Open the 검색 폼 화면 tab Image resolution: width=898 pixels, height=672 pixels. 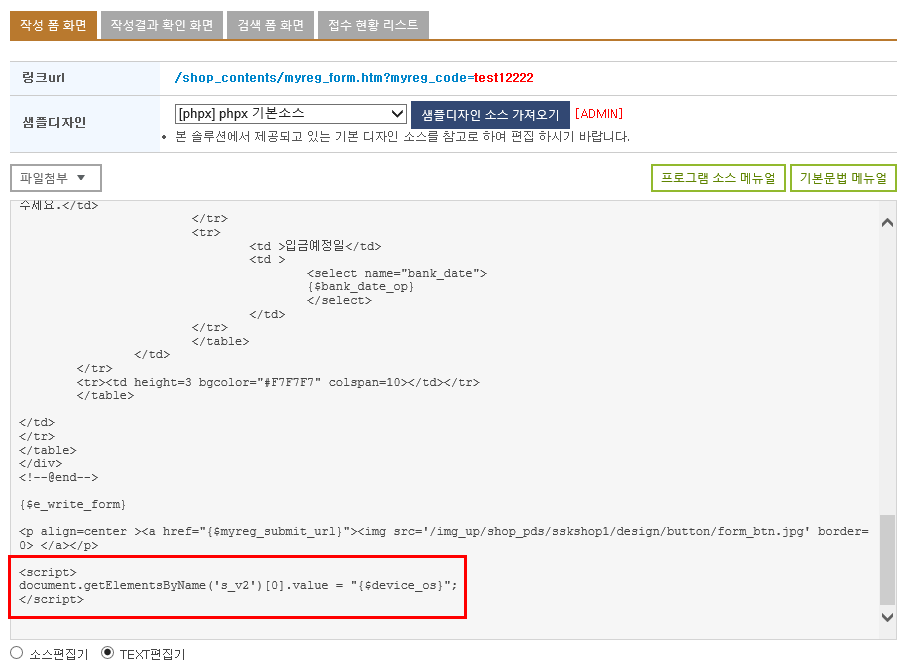270,25
